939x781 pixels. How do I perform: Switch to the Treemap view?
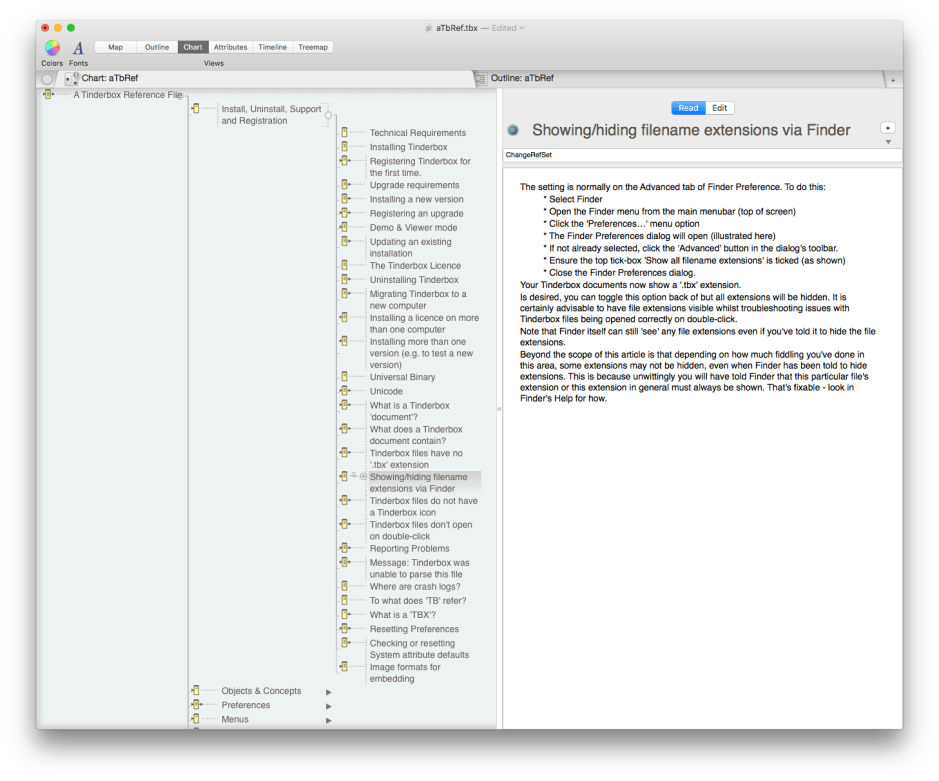coord(313,47)
